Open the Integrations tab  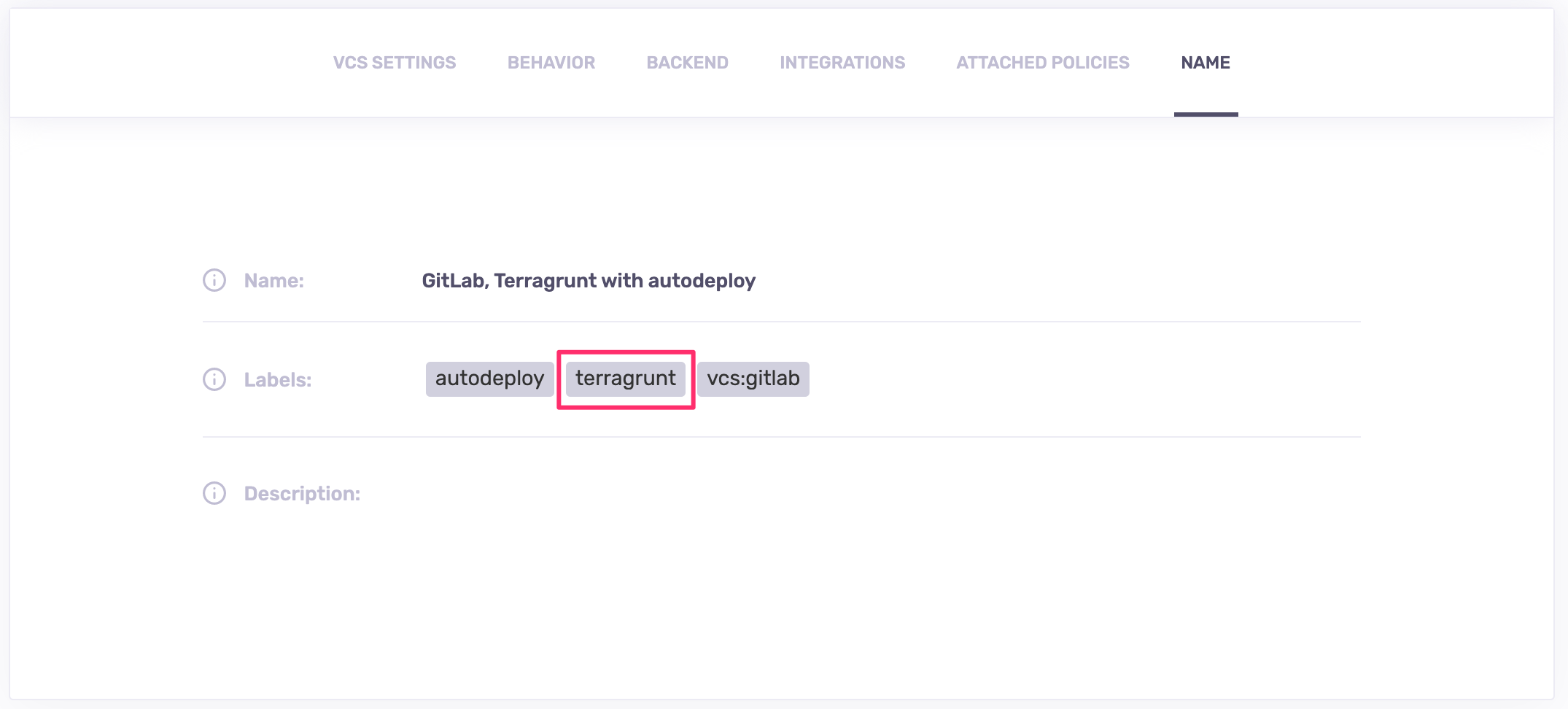pyautogui.click(x=842, y=63)
